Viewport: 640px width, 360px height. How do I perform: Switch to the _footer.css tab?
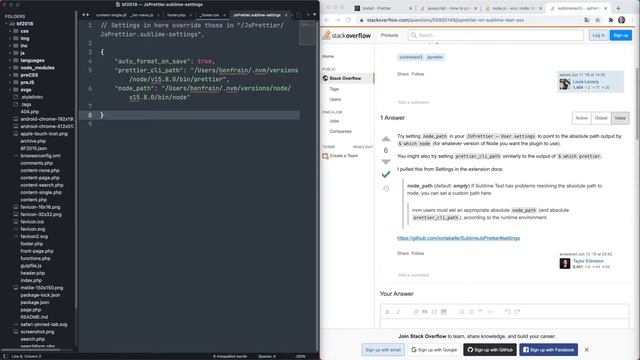tap(210, 15)
